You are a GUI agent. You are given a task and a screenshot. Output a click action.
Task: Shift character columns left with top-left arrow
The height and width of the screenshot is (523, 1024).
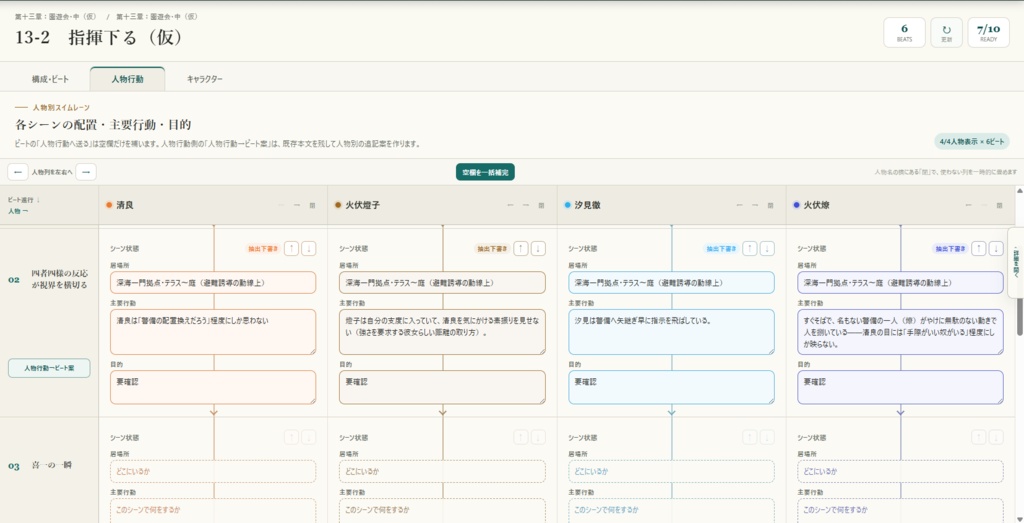tap(18, 172)
